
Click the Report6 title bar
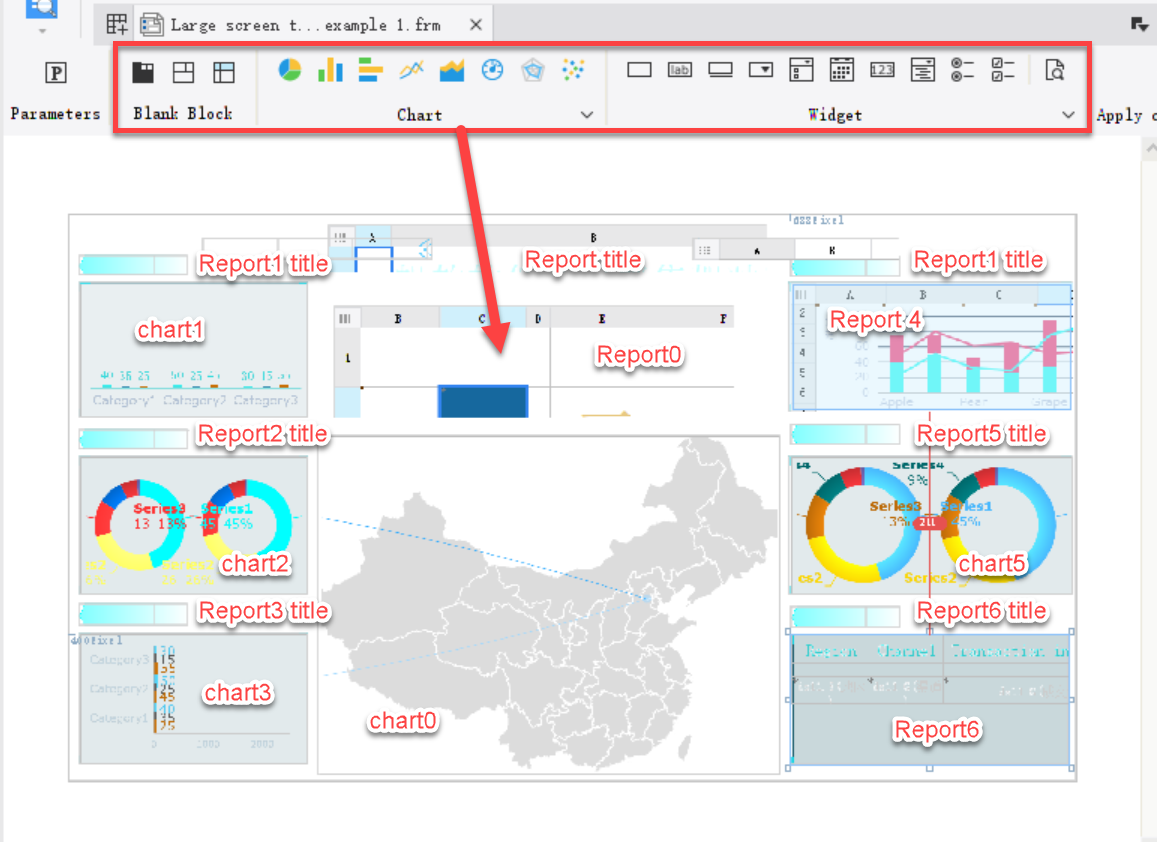point(844,615)
